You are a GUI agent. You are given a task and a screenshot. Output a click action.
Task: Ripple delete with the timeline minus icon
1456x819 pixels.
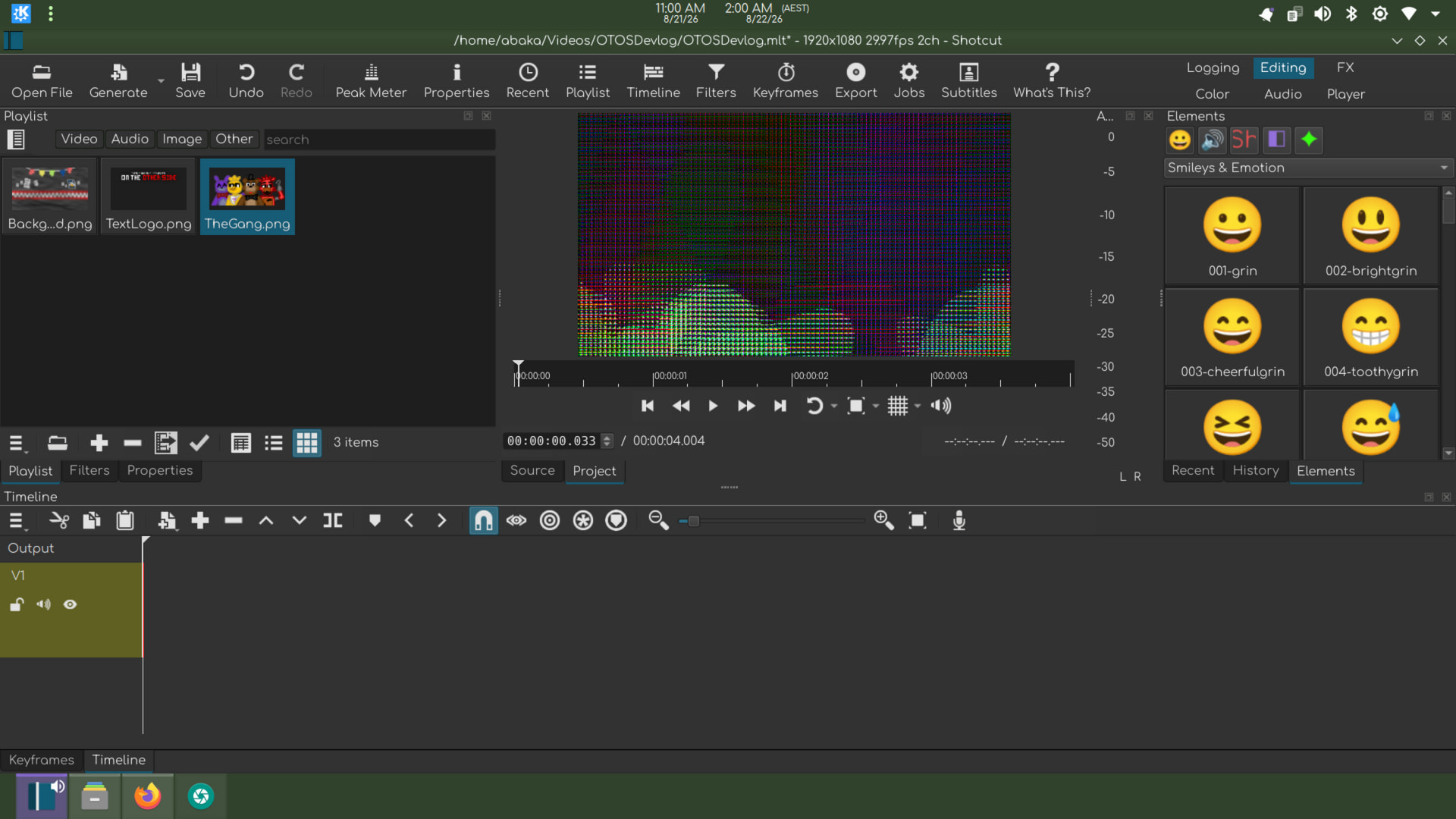pos(234,520)
